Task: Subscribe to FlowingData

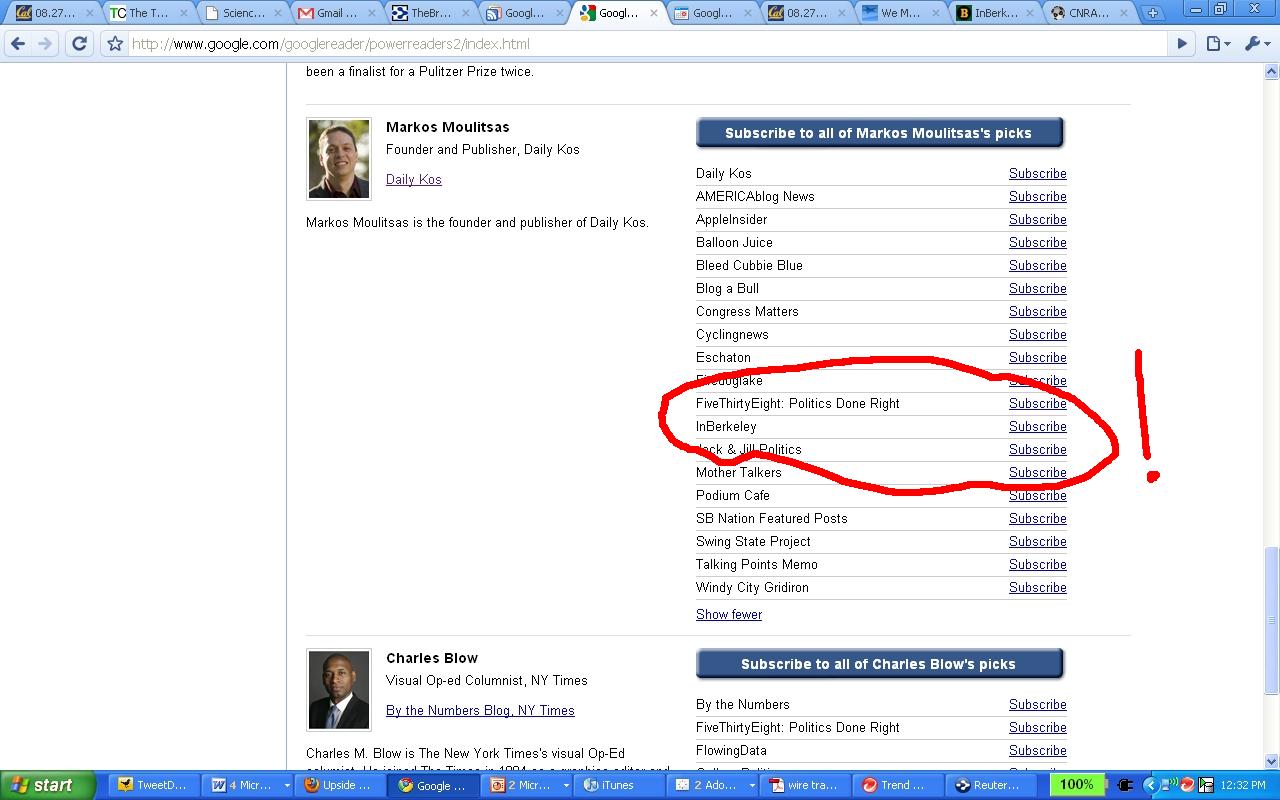Action: (1037, 750)
